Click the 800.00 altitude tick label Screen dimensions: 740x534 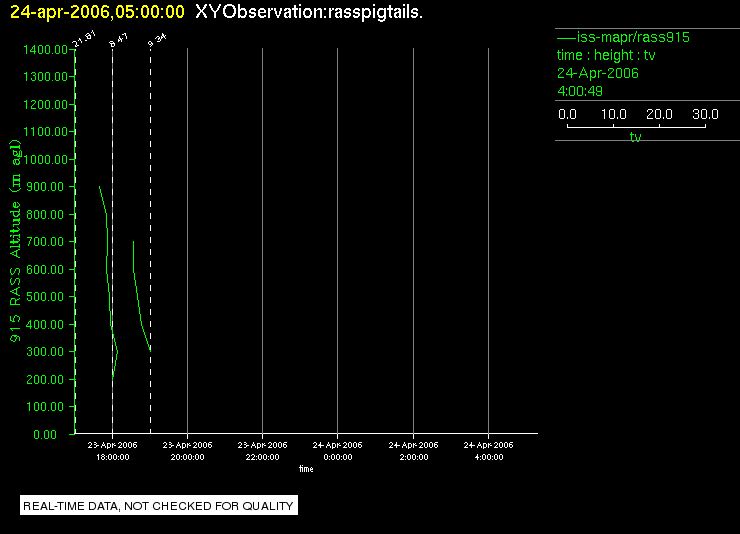click(x=45, y=215)
